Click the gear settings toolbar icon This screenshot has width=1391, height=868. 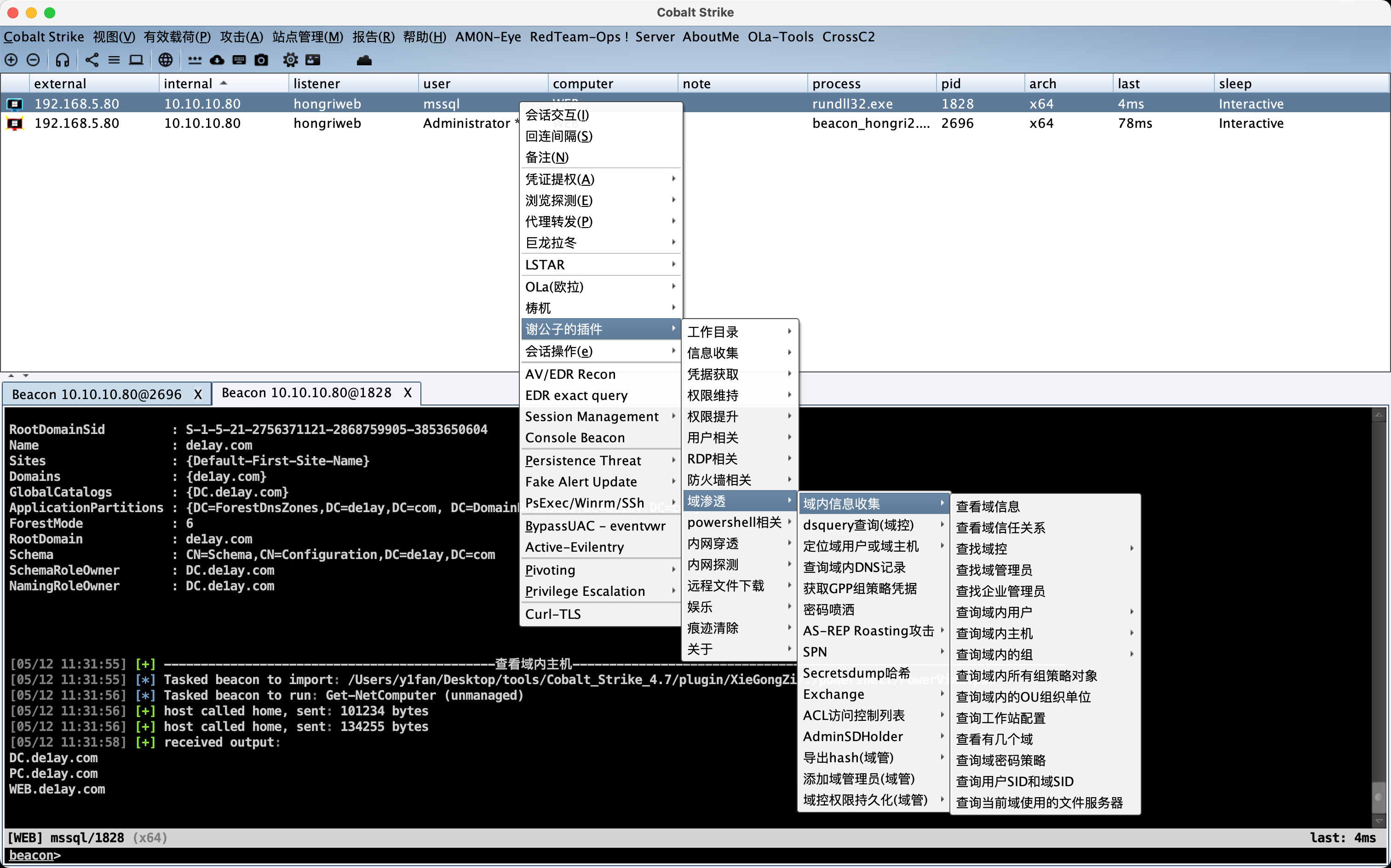point(291,60)
